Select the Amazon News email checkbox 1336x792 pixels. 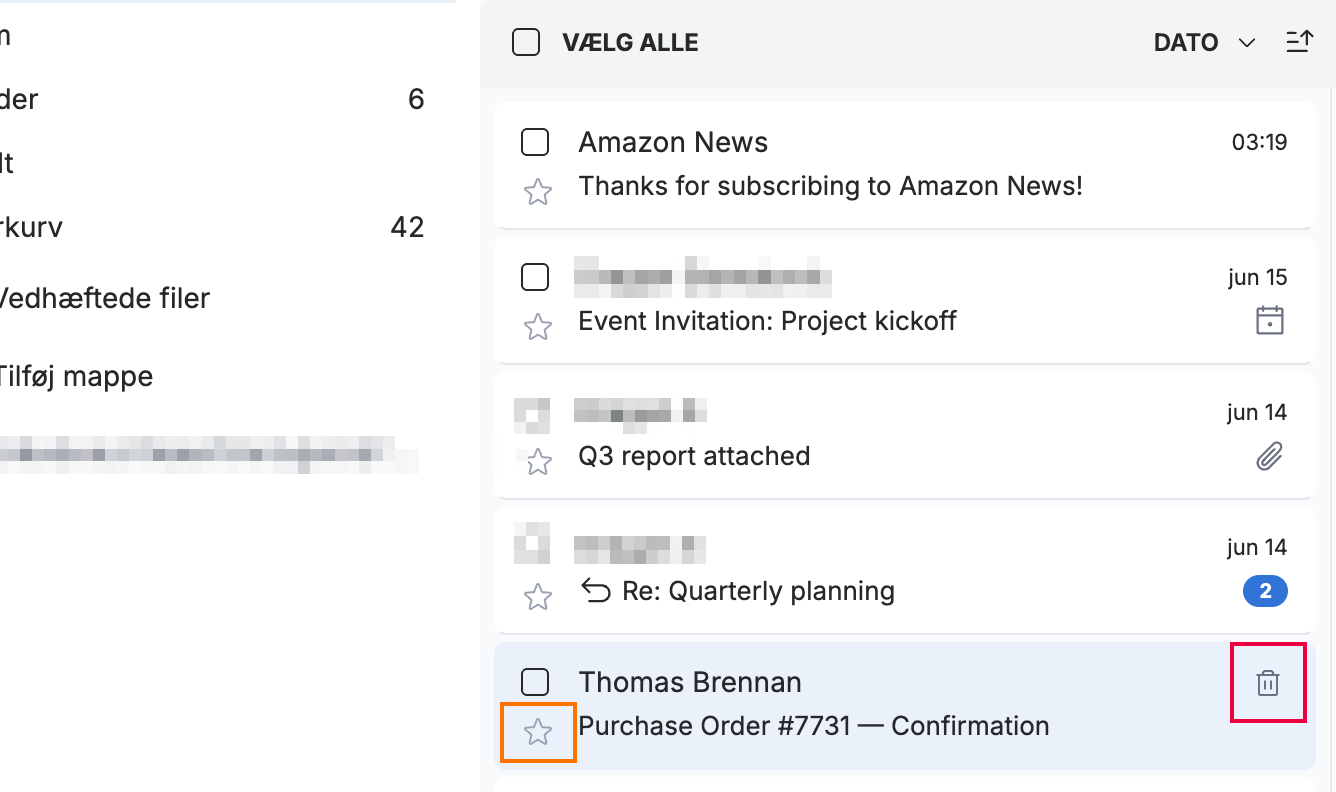point(535,142)
